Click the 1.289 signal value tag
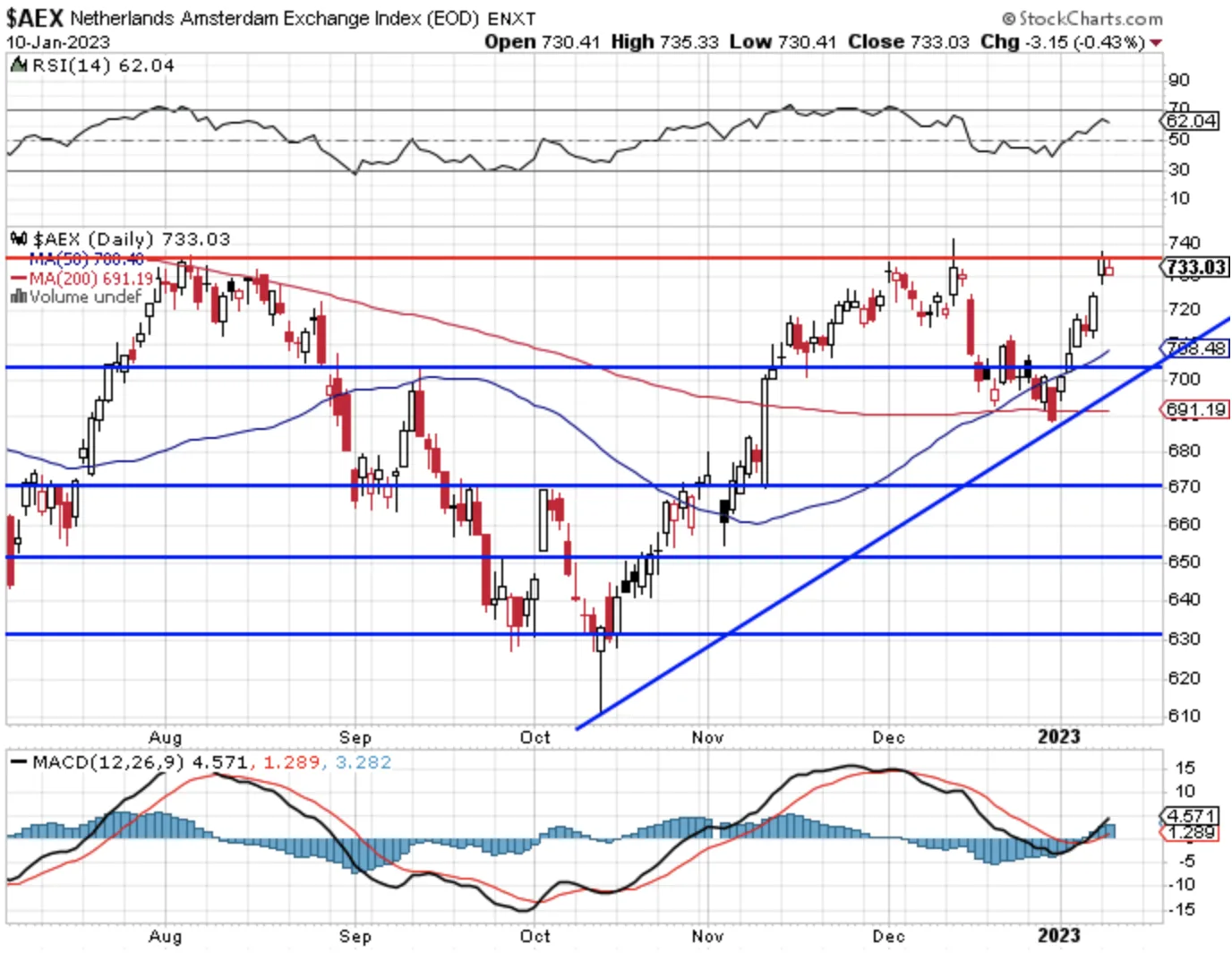 click(1191, 832)
